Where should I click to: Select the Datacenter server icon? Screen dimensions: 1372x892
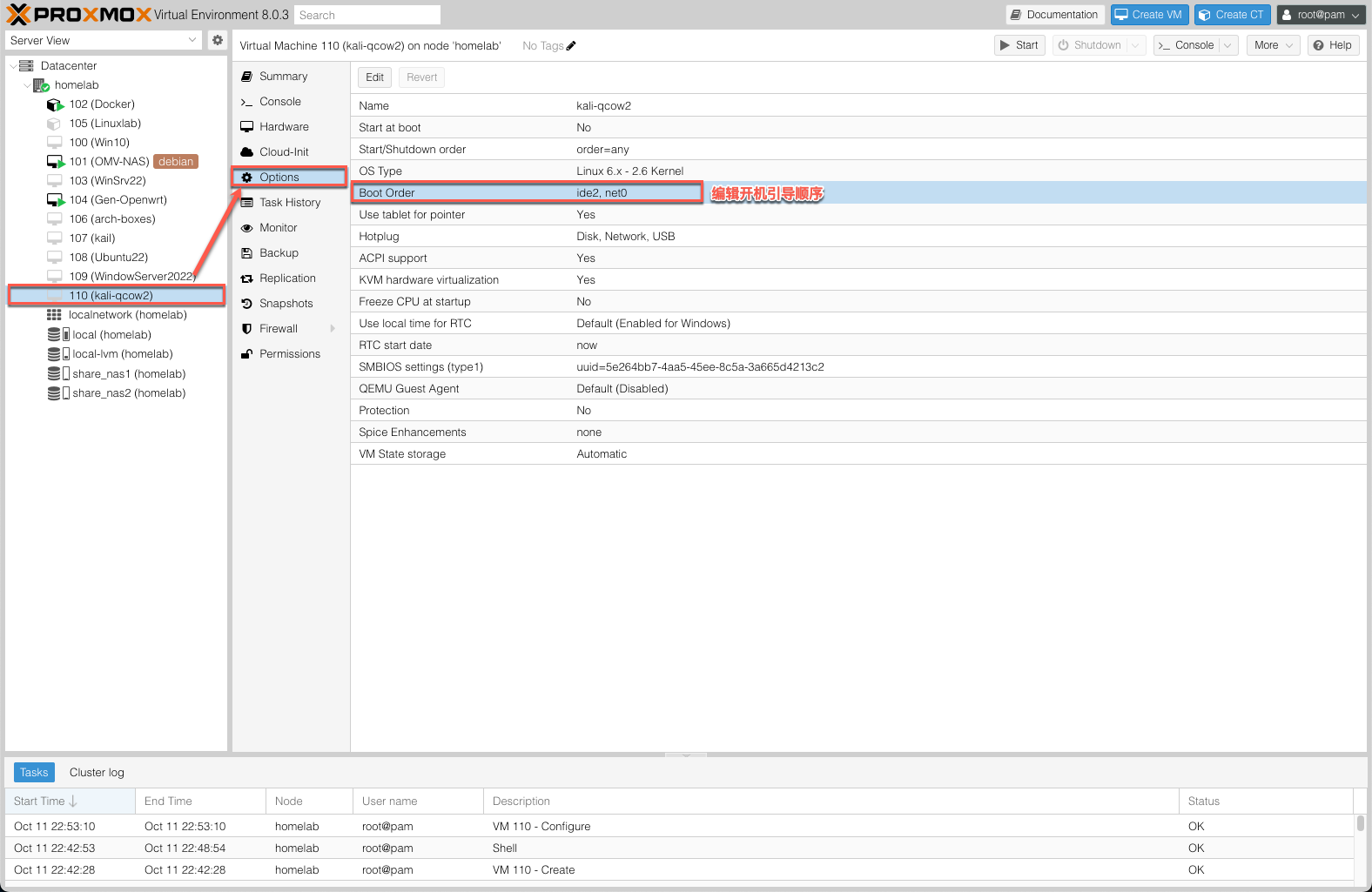coord(26,66)
